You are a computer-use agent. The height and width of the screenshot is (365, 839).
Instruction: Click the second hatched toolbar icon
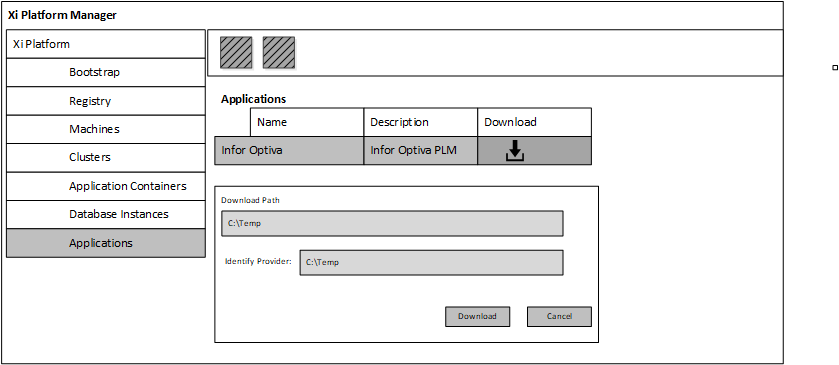coord(279,52)
